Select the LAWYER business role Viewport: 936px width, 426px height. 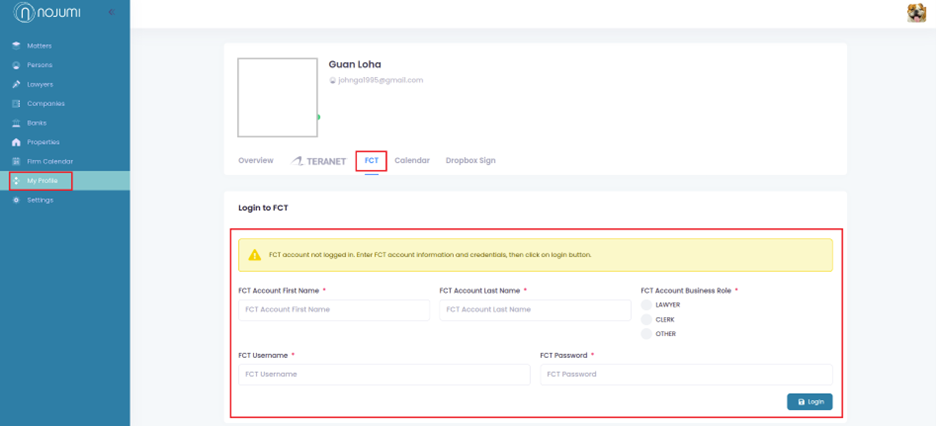647,305
